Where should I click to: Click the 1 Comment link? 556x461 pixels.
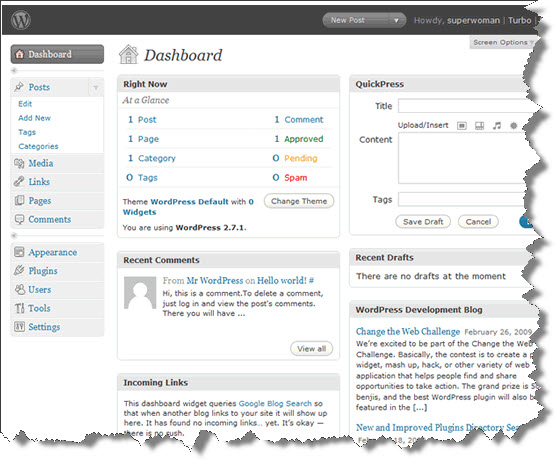(x=299, y=120)
